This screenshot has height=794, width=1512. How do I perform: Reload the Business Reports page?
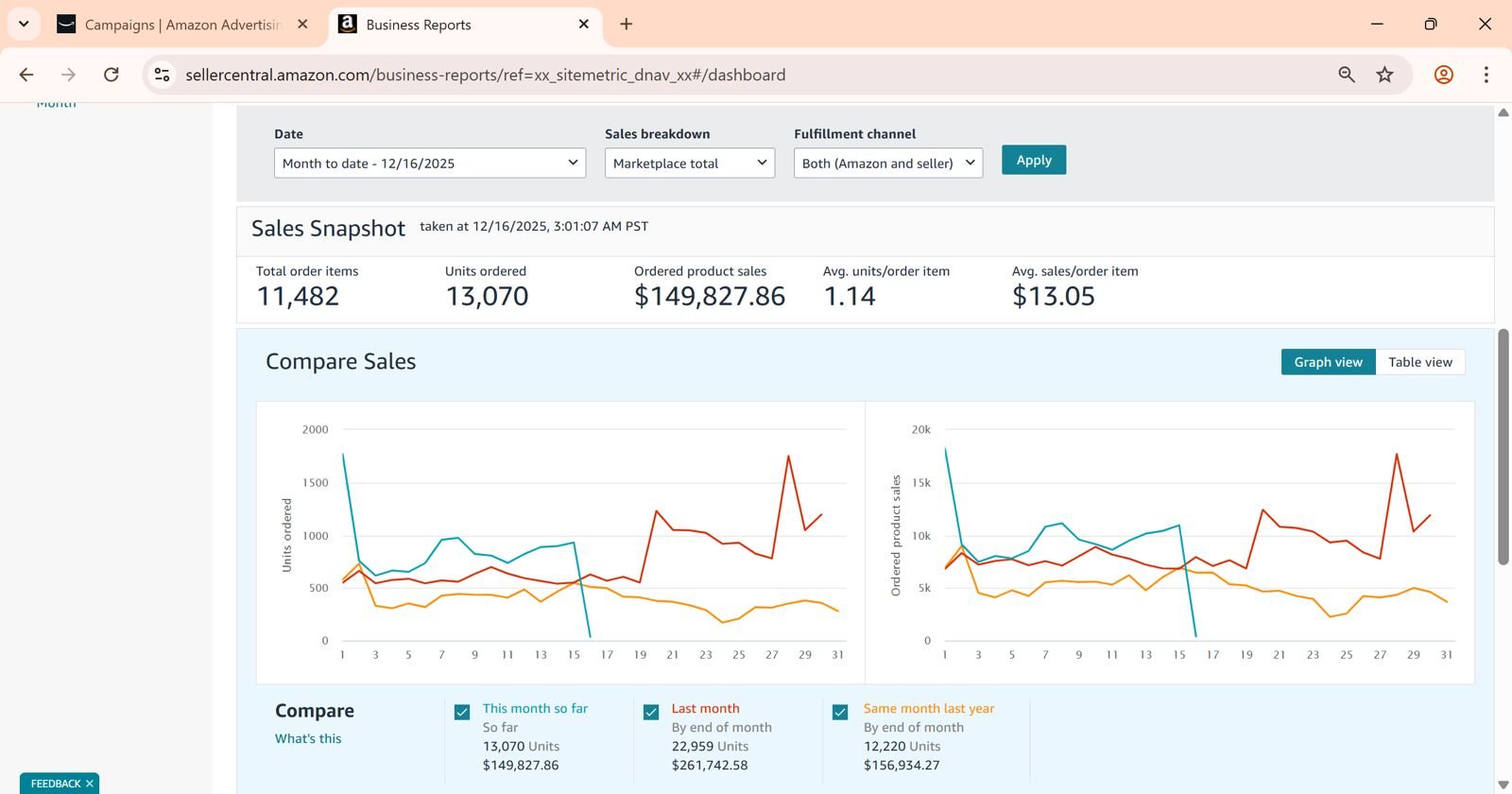click(112, 75)
